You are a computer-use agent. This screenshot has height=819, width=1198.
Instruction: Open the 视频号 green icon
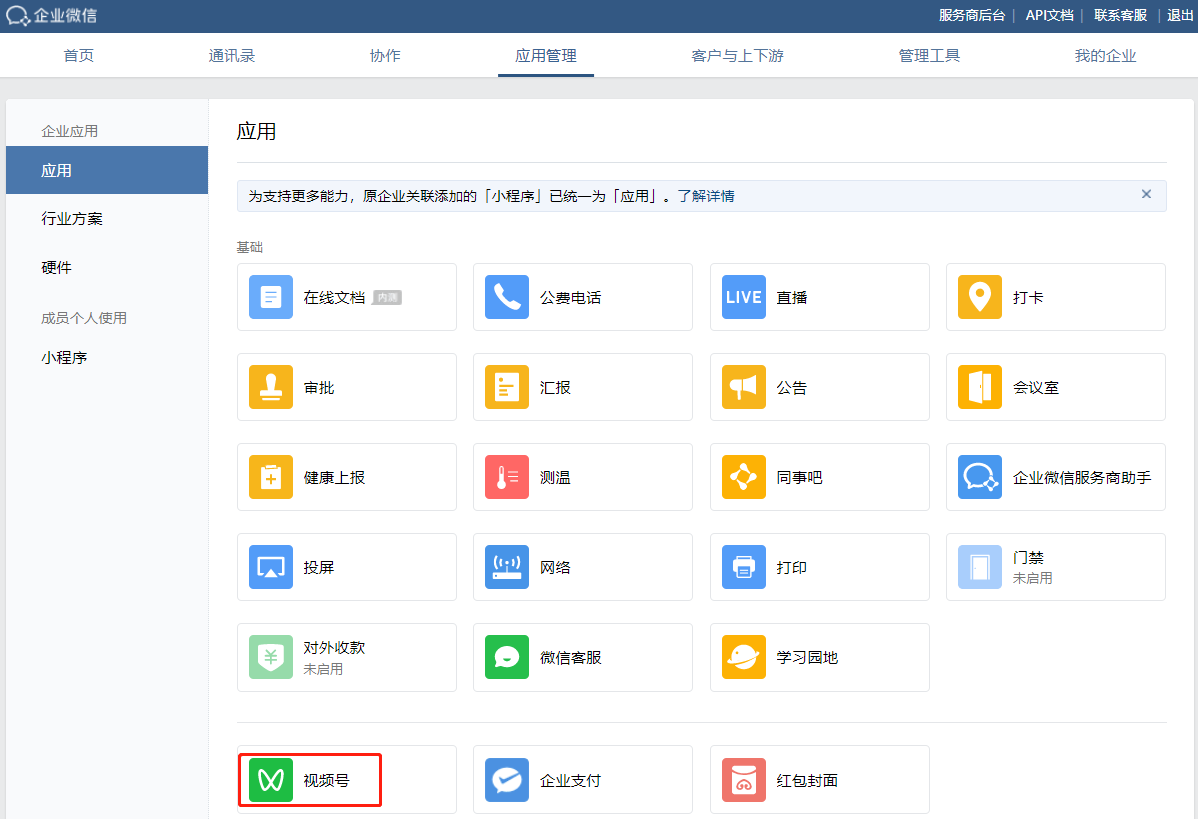click(x=270, y=780)
